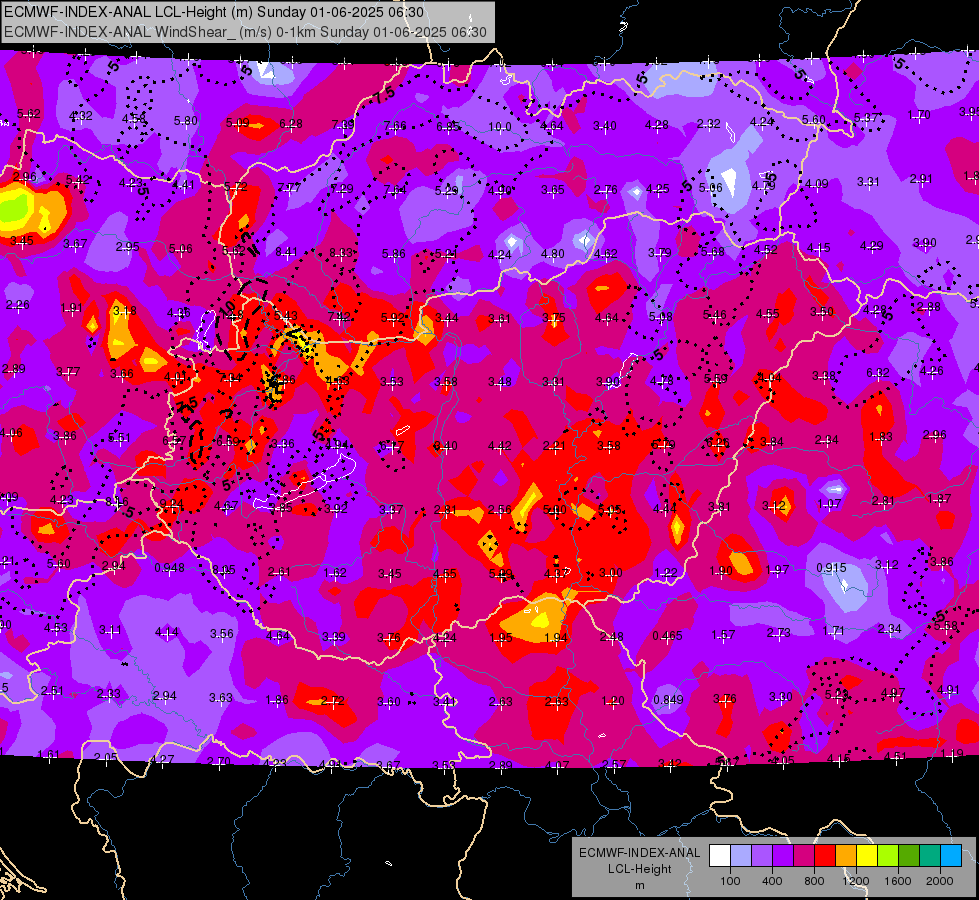The height and width of the screenshot is (900, 979).
Task: Click the wind shear value '10.0'
Action: tap(499, 127)
